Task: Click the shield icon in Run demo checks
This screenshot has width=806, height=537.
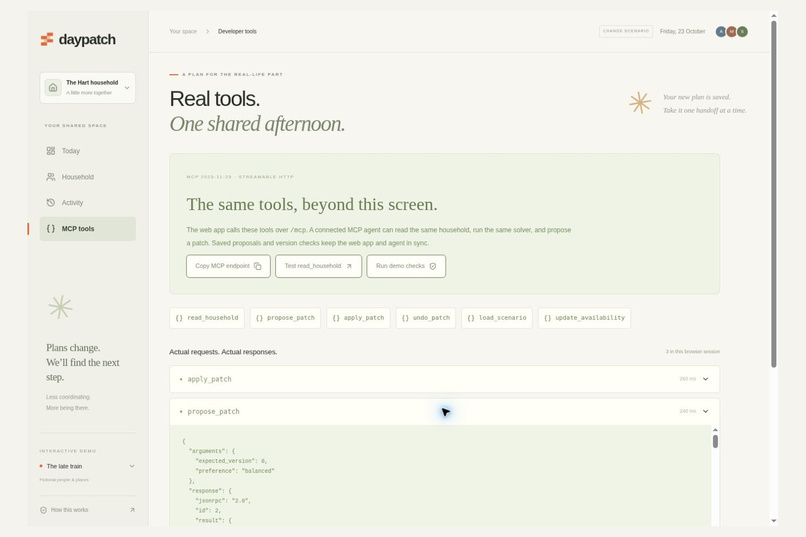Action: pyautogui.click(x=433, y=266)
